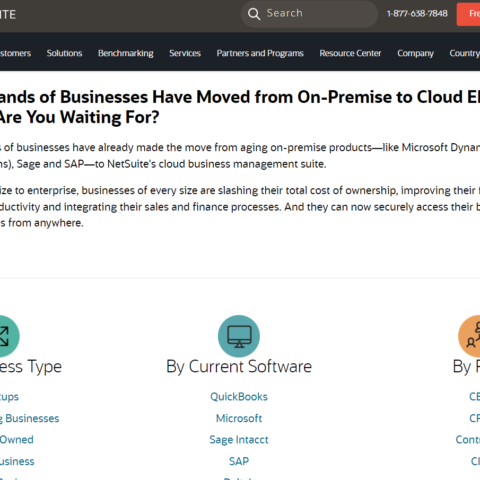Follow the SAP link
The height and width of the screenshot is (480, 480).
(x=239, y=461)
